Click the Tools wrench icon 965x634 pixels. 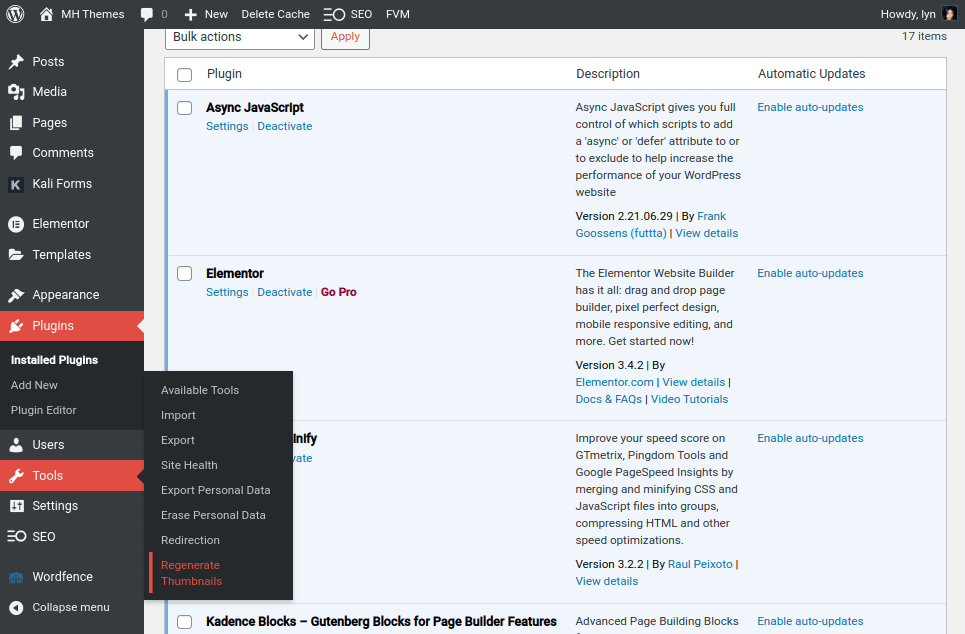click(17, 476)
